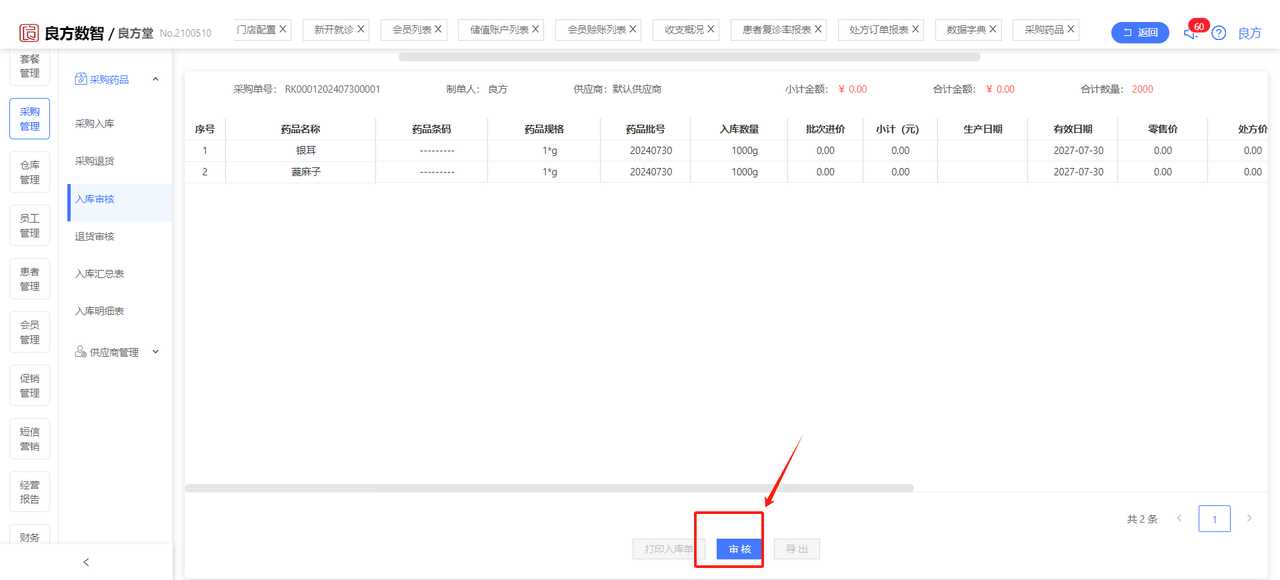Switch to the 数据字典 tab
1280x580 pixels.
pyautogui.click(x=967, y=30)
